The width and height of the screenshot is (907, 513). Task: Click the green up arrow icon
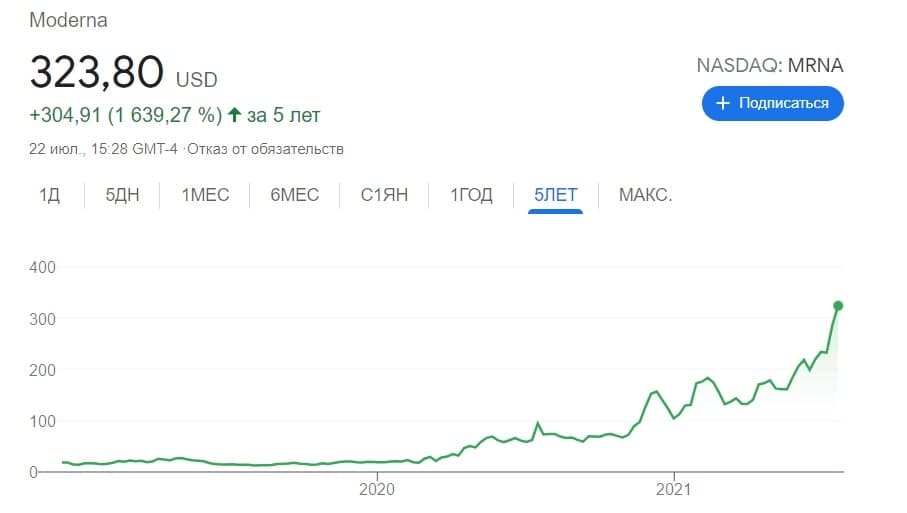(x=235, y=115)
